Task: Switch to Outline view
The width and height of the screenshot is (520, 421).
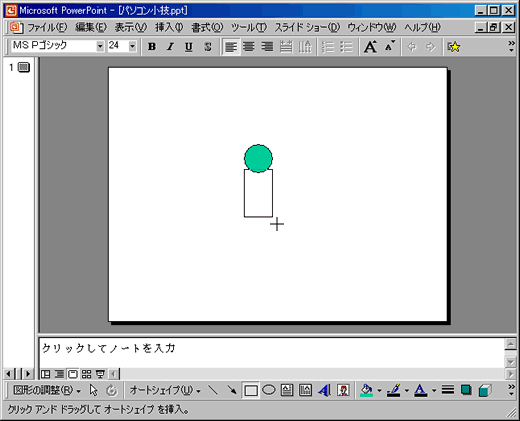Action: [x=59, y=374]
